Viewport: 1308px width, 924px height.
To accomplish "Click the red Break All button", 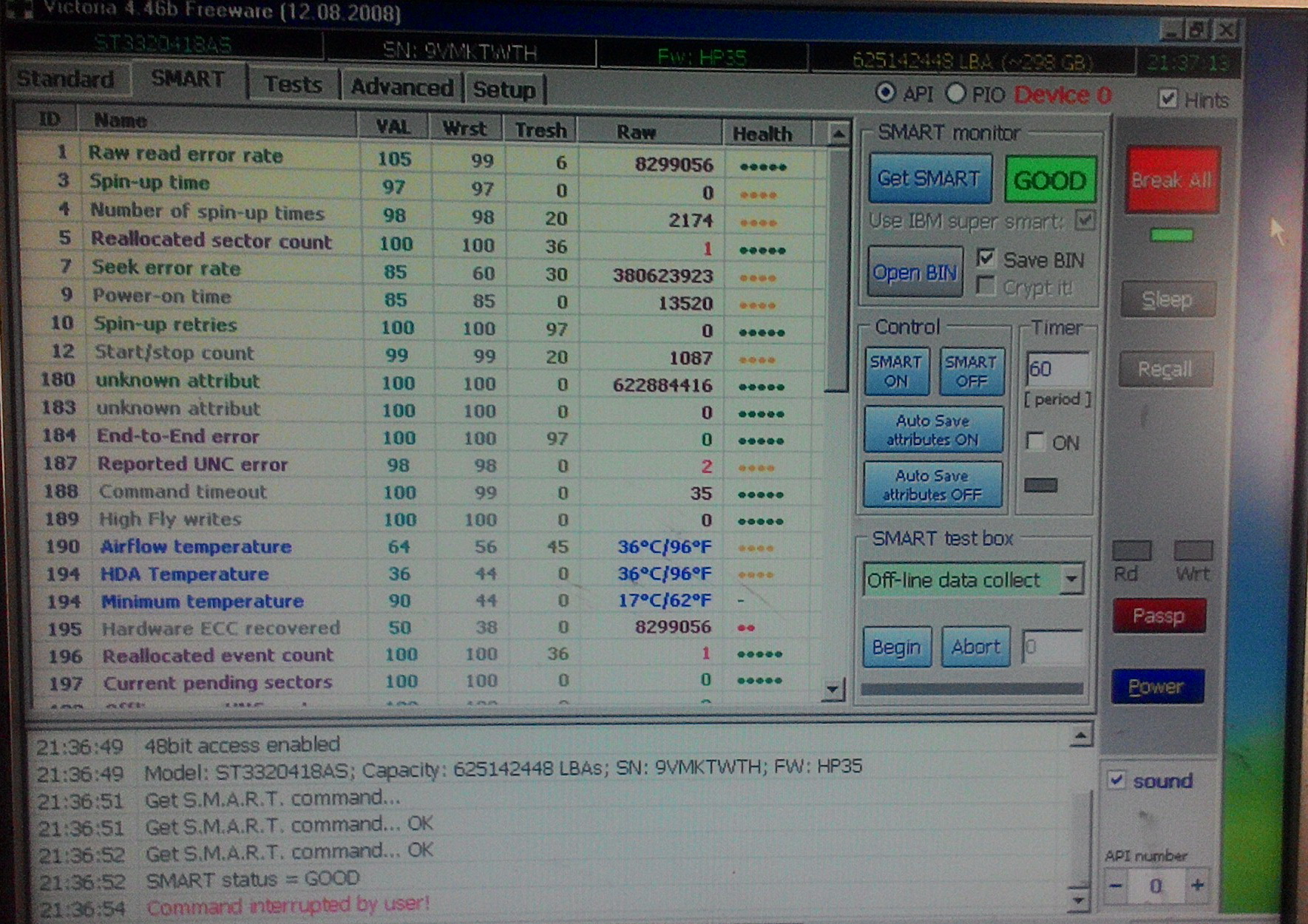I will pyautogui.click(x=1172, y=180).
